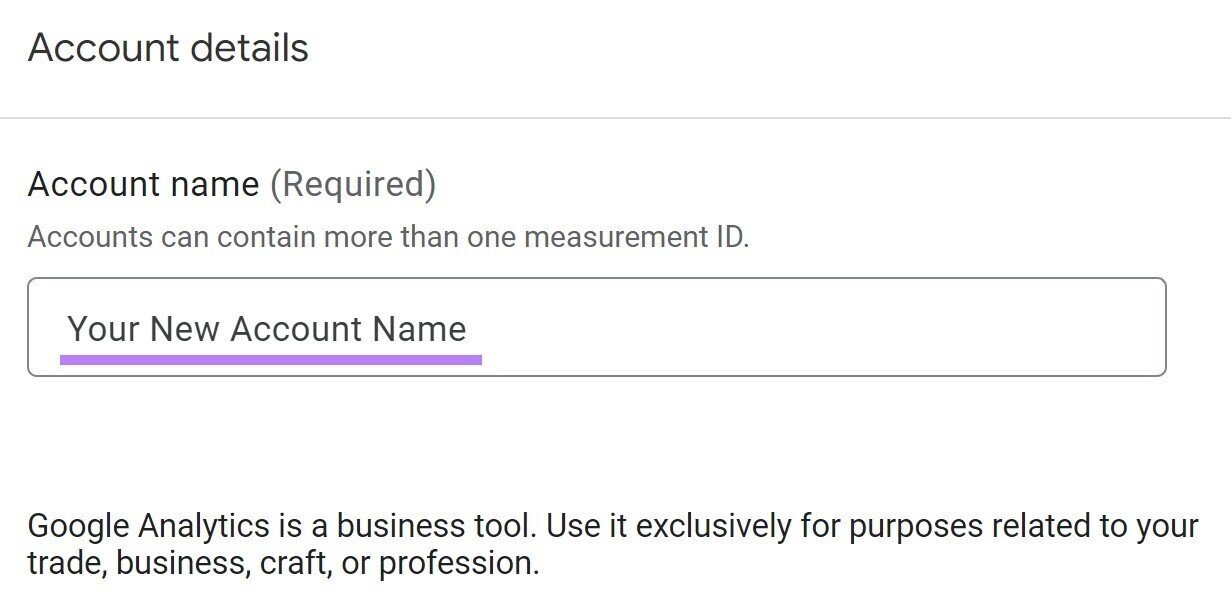Click the 'Account details' heading

(168, 46)
